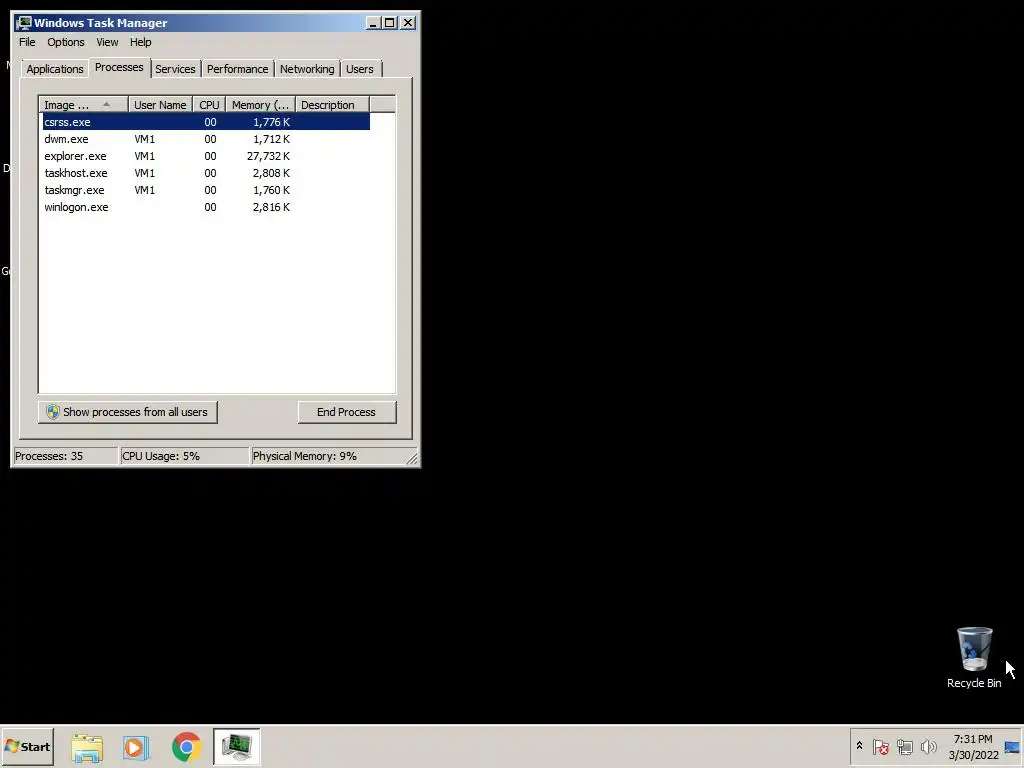
Task: Minimize the Task Manager window
Action: tap(373, 23)
